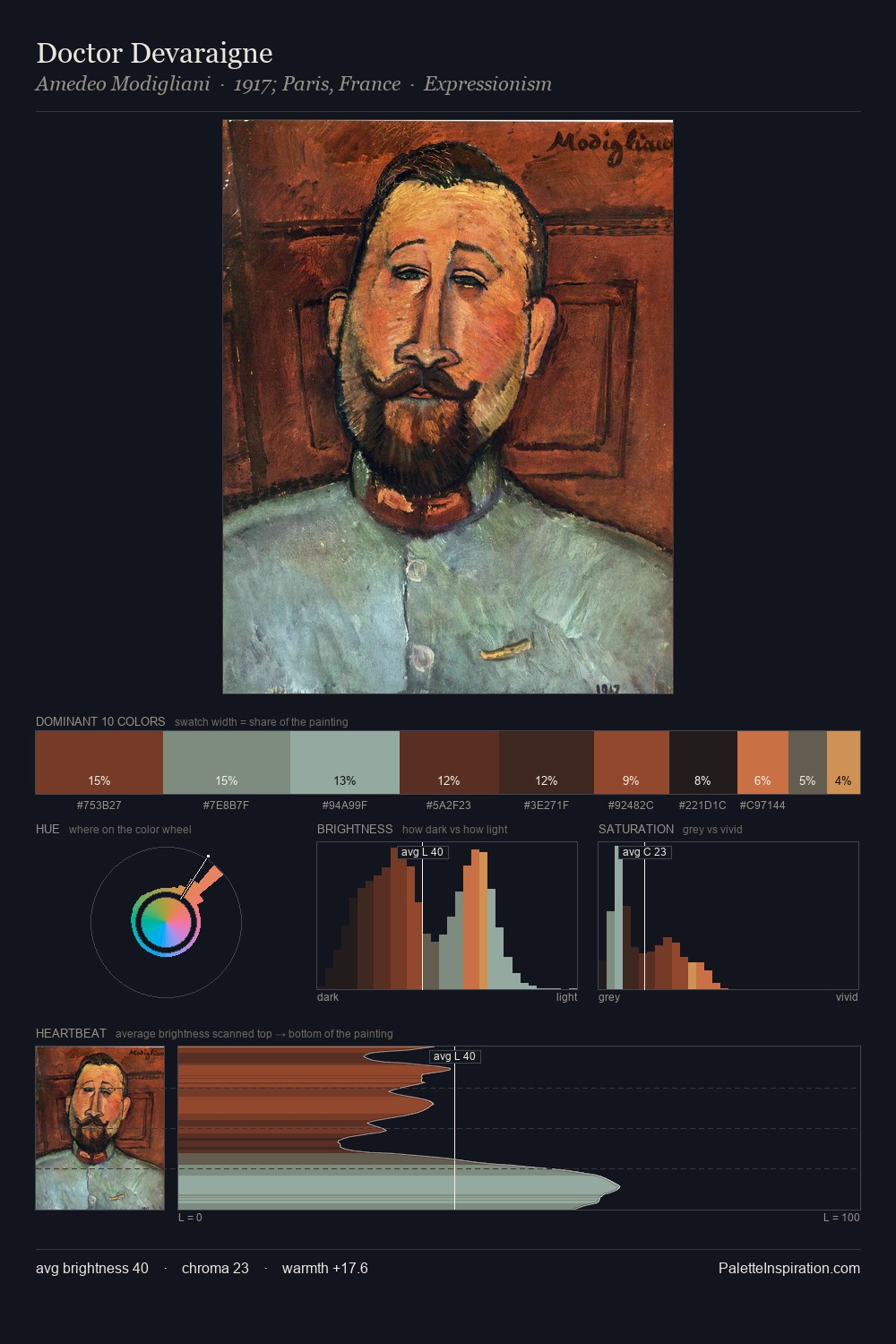Click the Heartbeat caption about average brightness scan
Image resolution: width=896 pixels, height=1344 pixels.
pyautogui.click(x=254, y=1034)
